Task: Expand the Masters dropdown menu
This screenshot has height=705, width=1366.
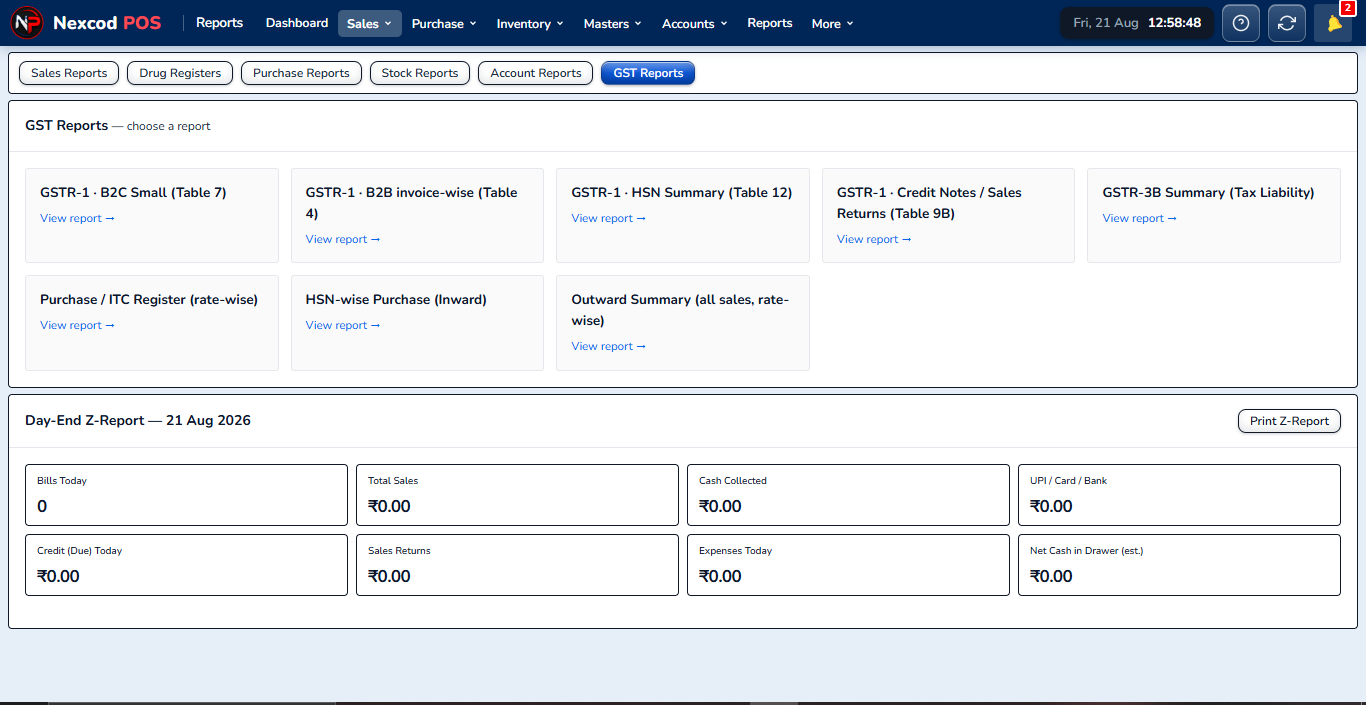Action: [613, 23]
